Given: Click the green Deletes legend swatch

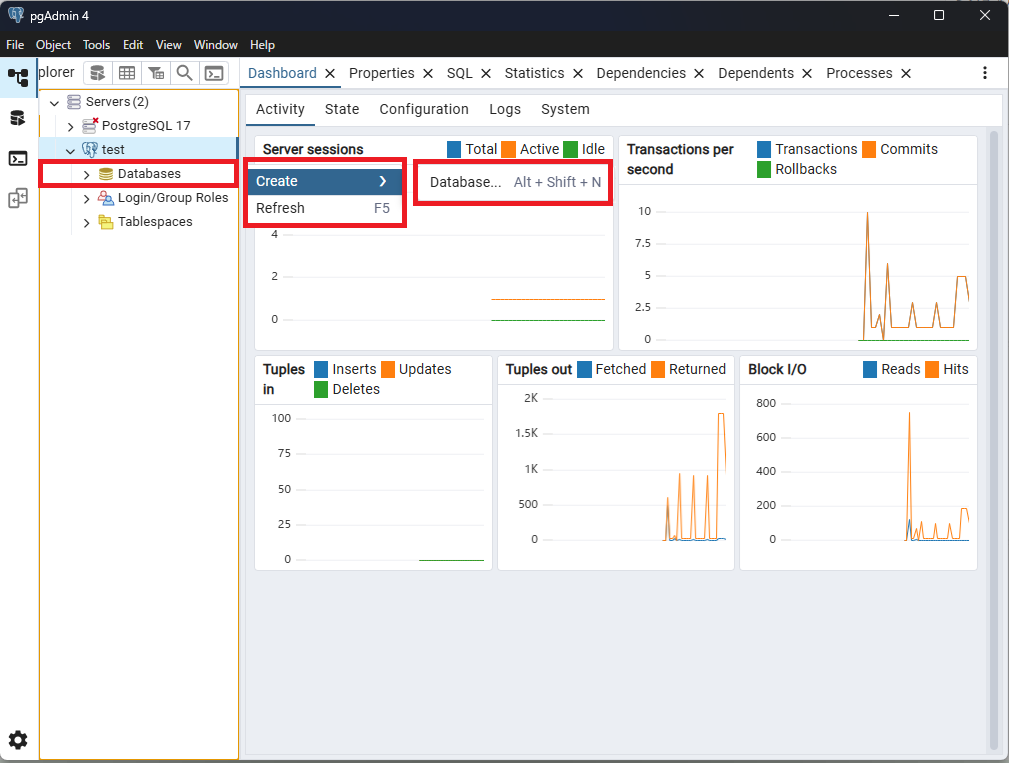Looking at the screenshot, I should (x=321, y=389).
